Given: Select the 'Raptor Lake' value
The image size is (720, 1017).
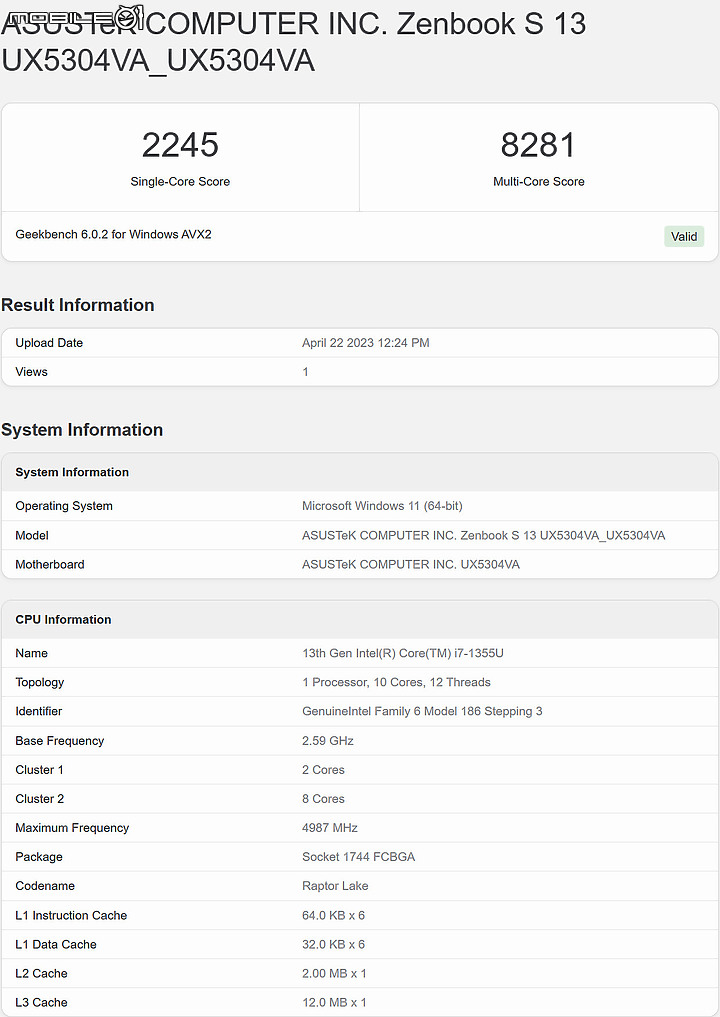Looking at the screenshot, I should (335, 886).
